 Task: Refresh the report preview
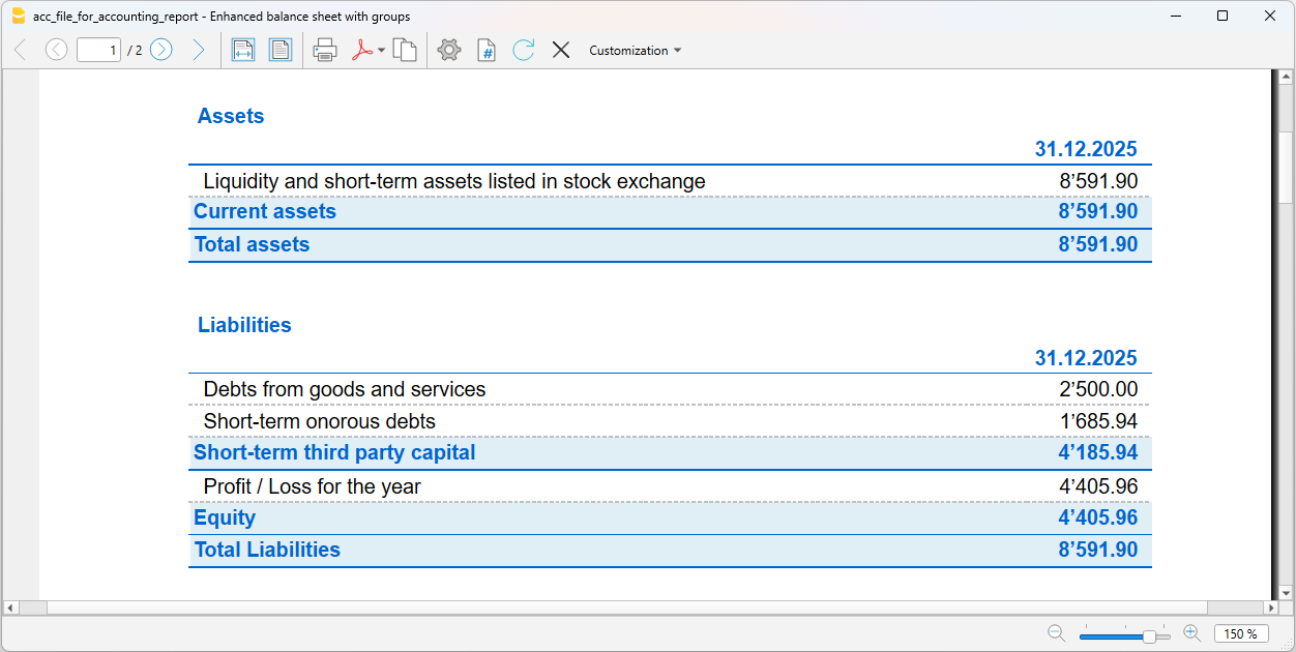pos(523,50)
